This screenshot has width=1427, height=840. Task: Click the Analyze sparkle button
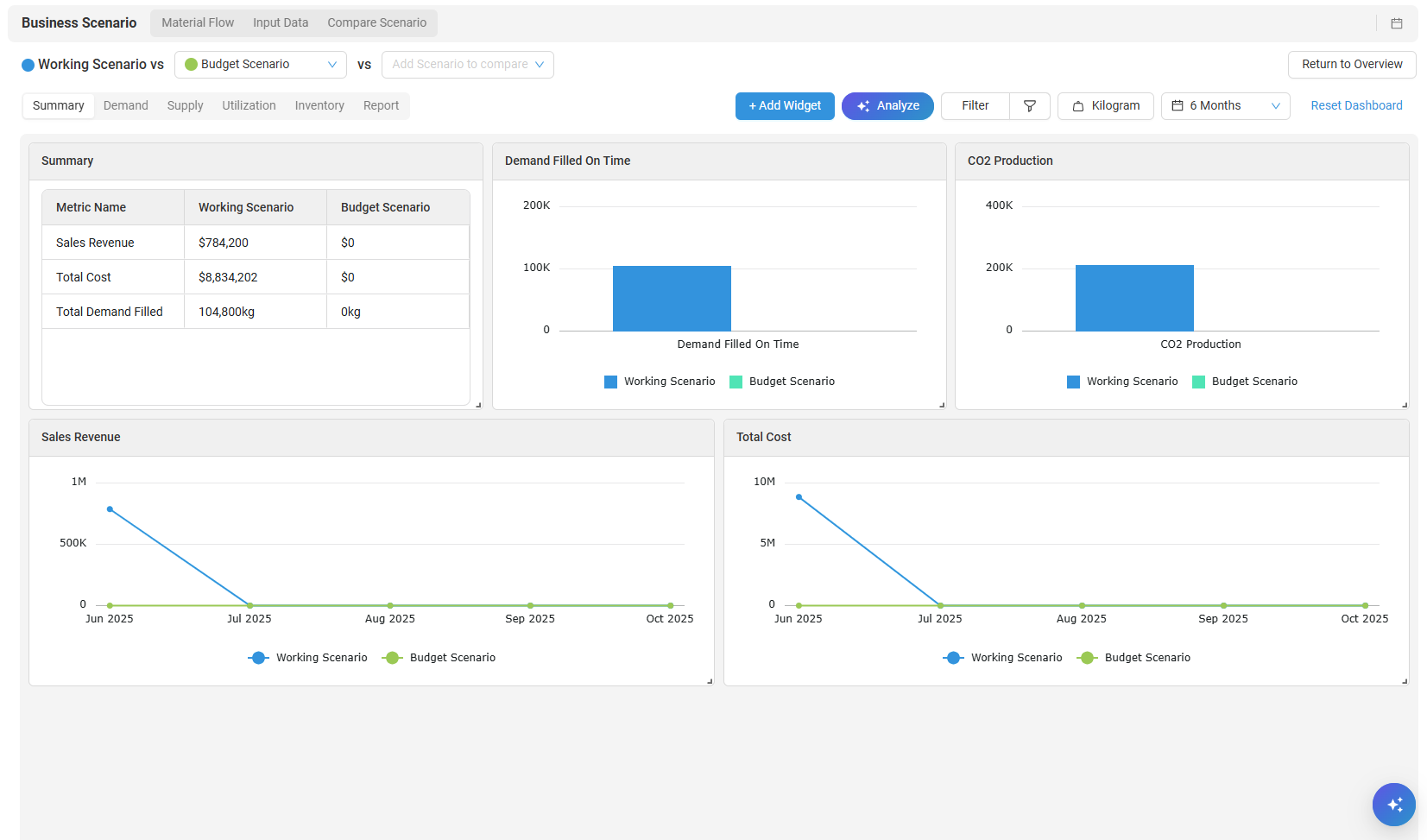tap(887, 106)
